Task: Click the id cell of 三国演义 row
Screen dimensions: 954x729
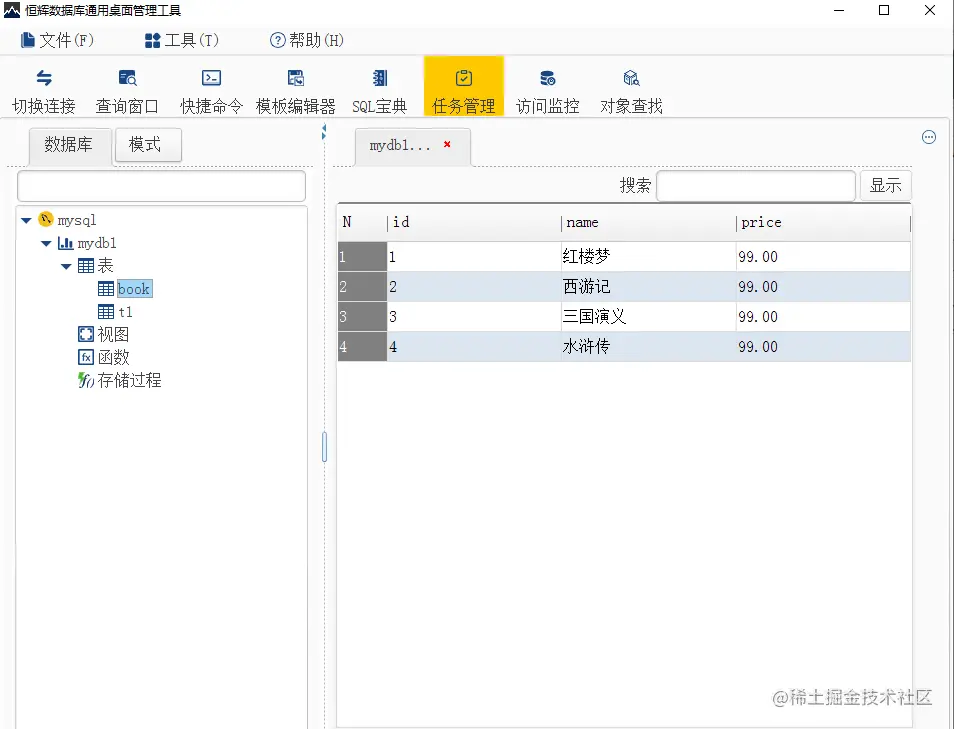Action: [474, 316]
